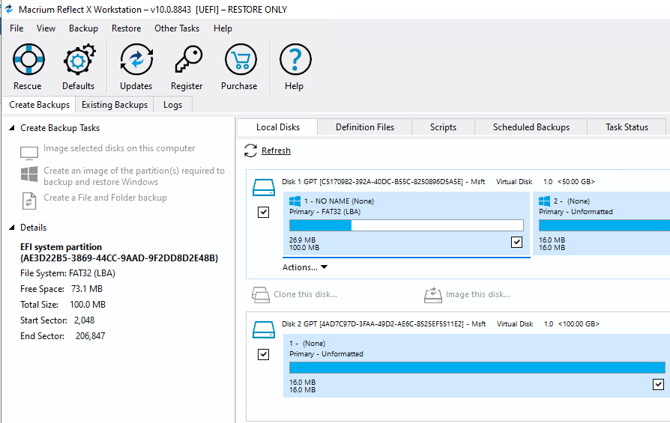
Task: Open the Purchase shopping cart icon
Action: click(239, 62)
